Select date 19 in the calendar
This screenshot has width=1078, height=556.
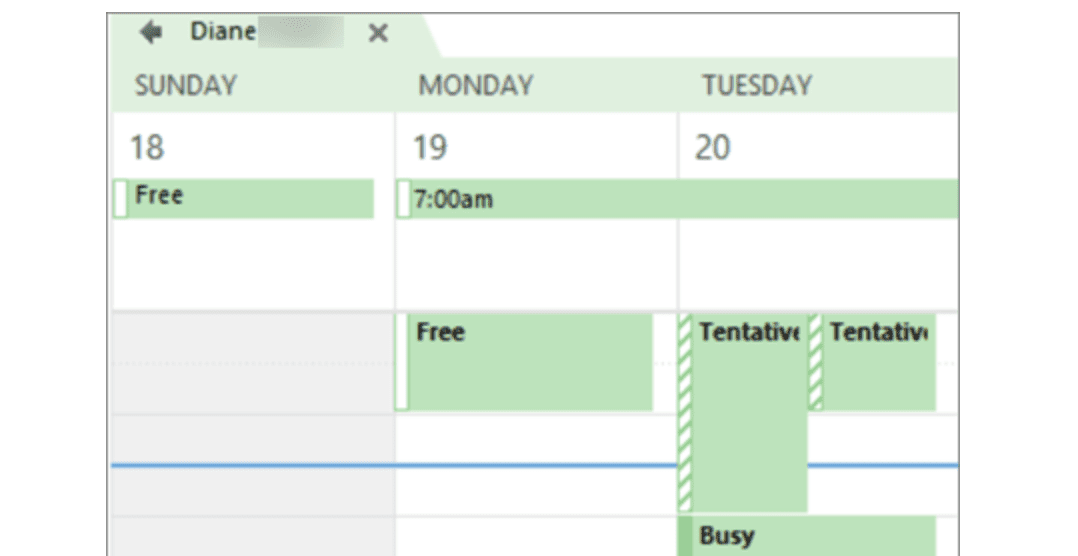tap(430, 147)
